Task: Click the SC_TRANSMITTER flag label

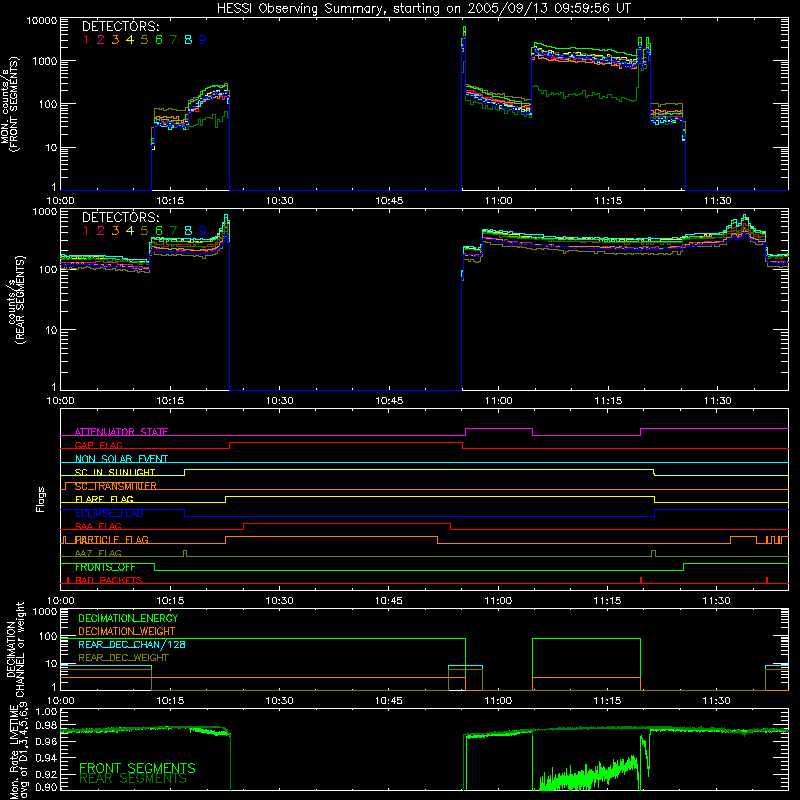Action: 116,486
